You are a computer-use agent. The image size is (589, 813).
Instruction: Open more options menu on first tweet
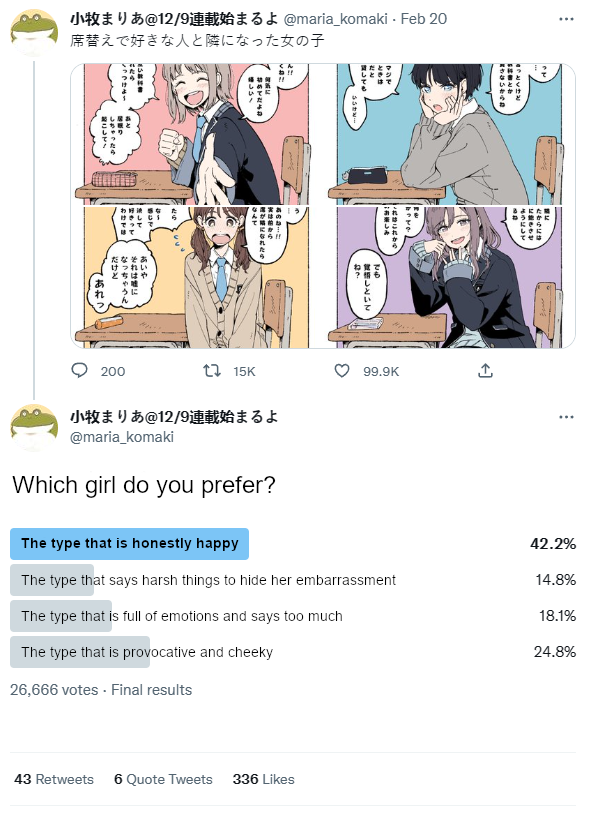566,19
